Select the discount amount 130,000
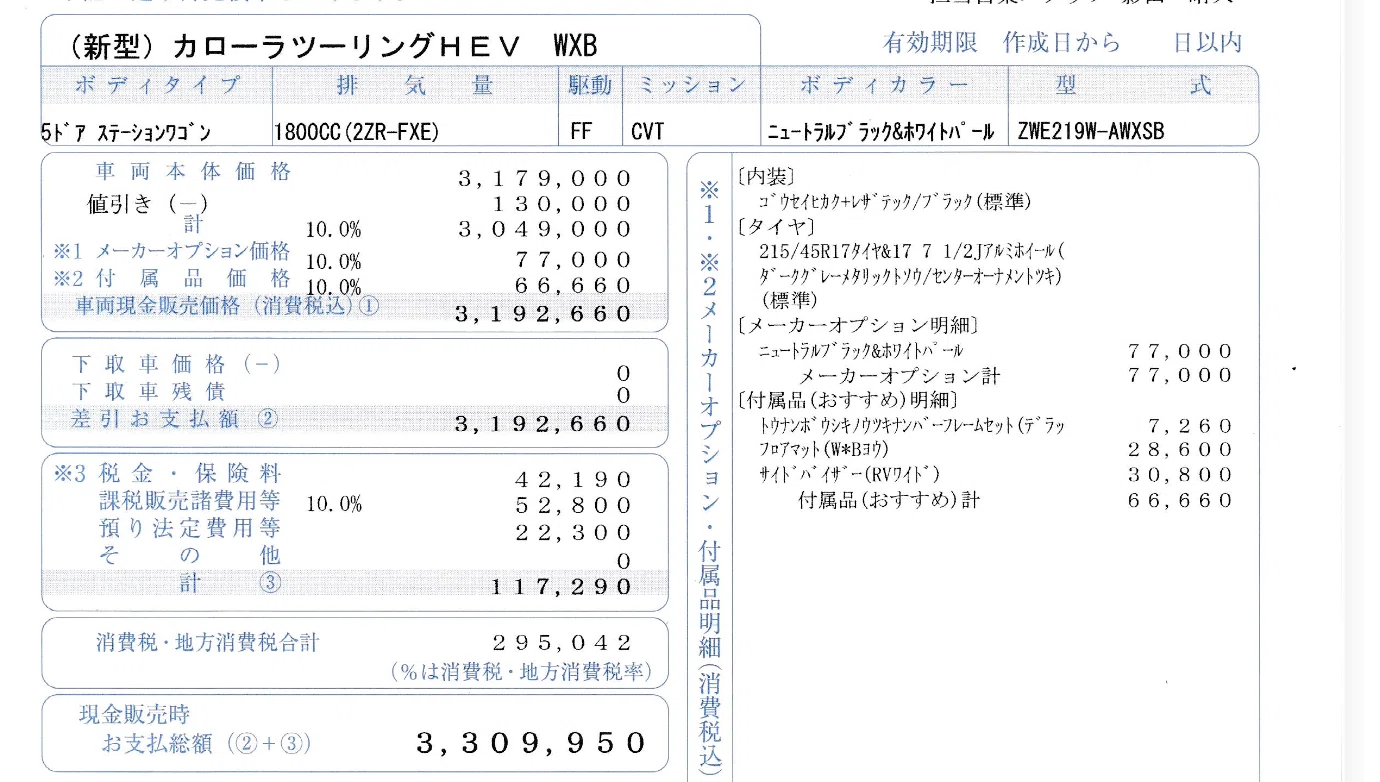 [563, 204]
